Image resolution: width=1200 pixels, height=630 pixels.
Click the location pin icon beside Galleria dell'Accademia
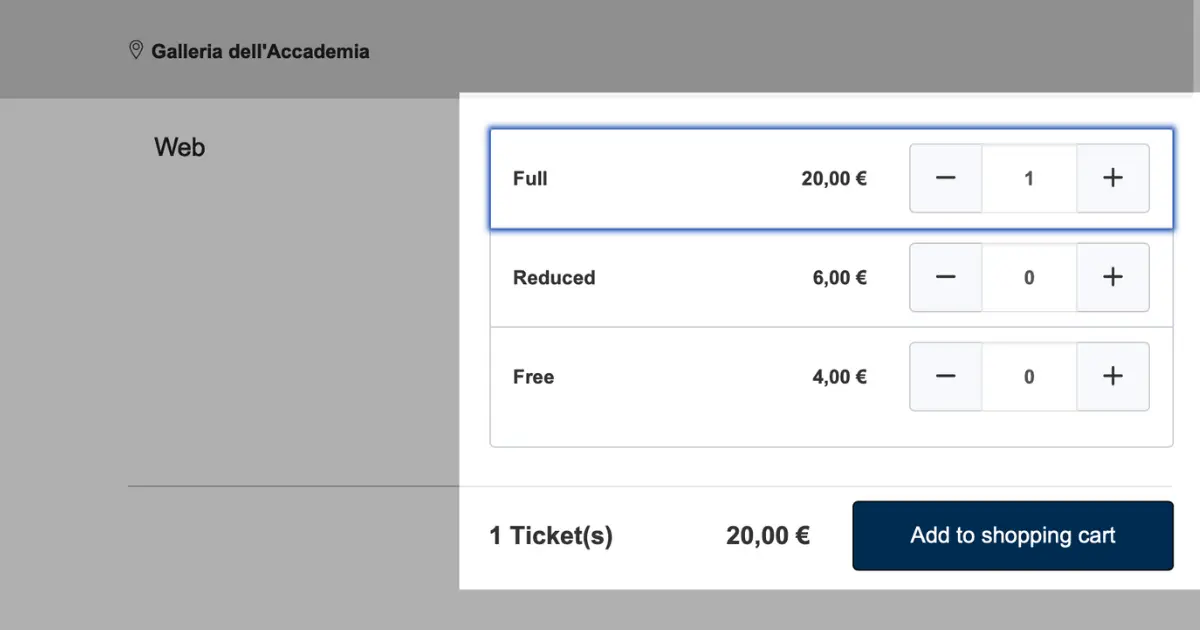136,50
